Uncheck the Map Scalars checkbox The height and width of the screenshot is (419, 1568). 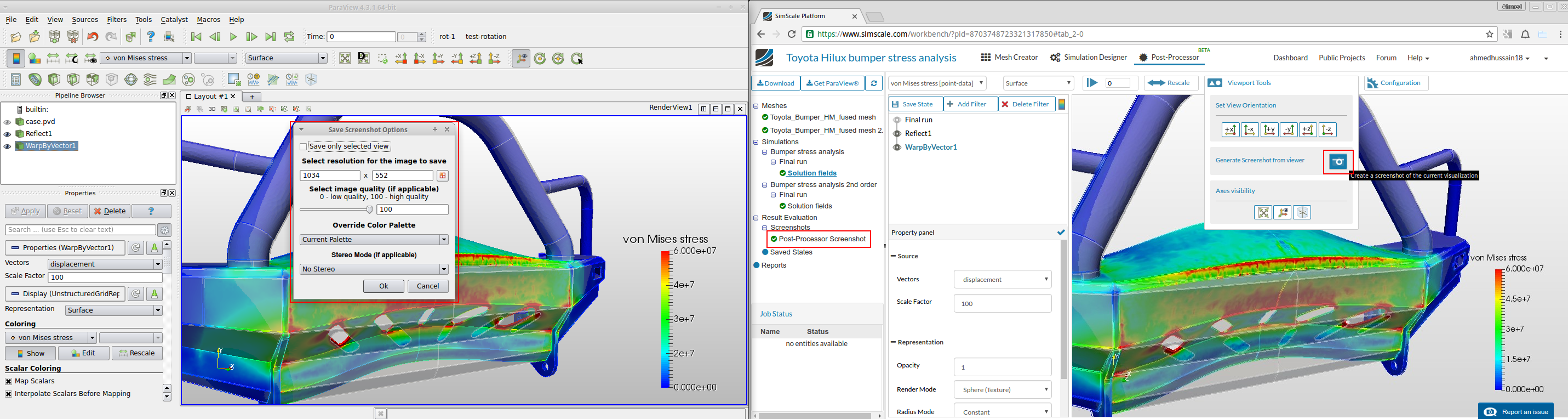click(9, 381)
